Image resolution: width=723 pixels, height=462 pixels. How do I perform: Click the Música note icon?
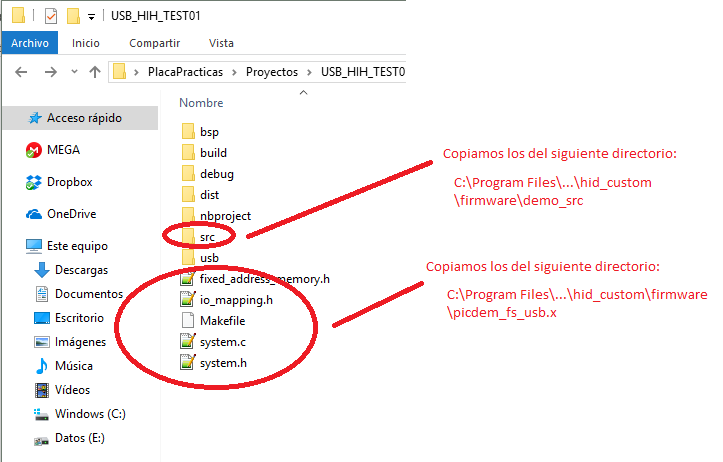[x=42, y=366]
